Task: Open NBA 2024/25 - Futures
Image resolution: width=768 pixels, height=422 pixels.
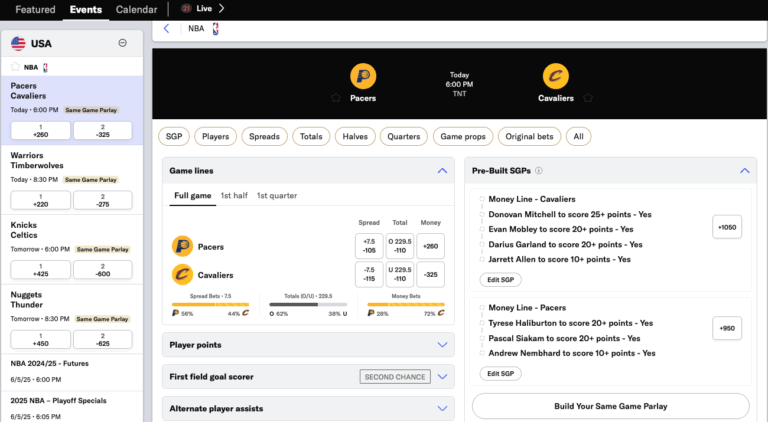Action: tap(49, 363)
